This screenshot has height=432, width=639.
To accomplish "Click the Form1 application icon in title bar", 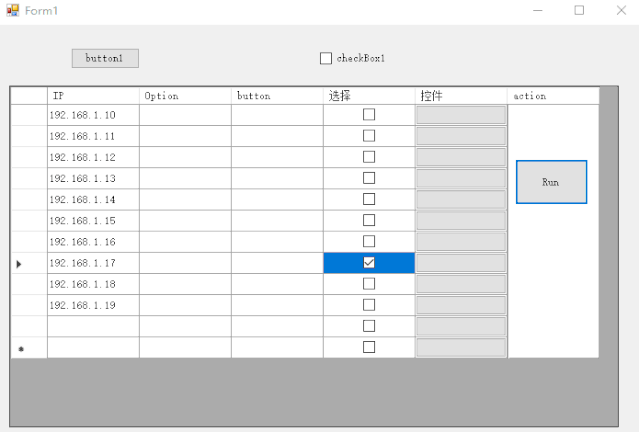I will tap(13, 10).
